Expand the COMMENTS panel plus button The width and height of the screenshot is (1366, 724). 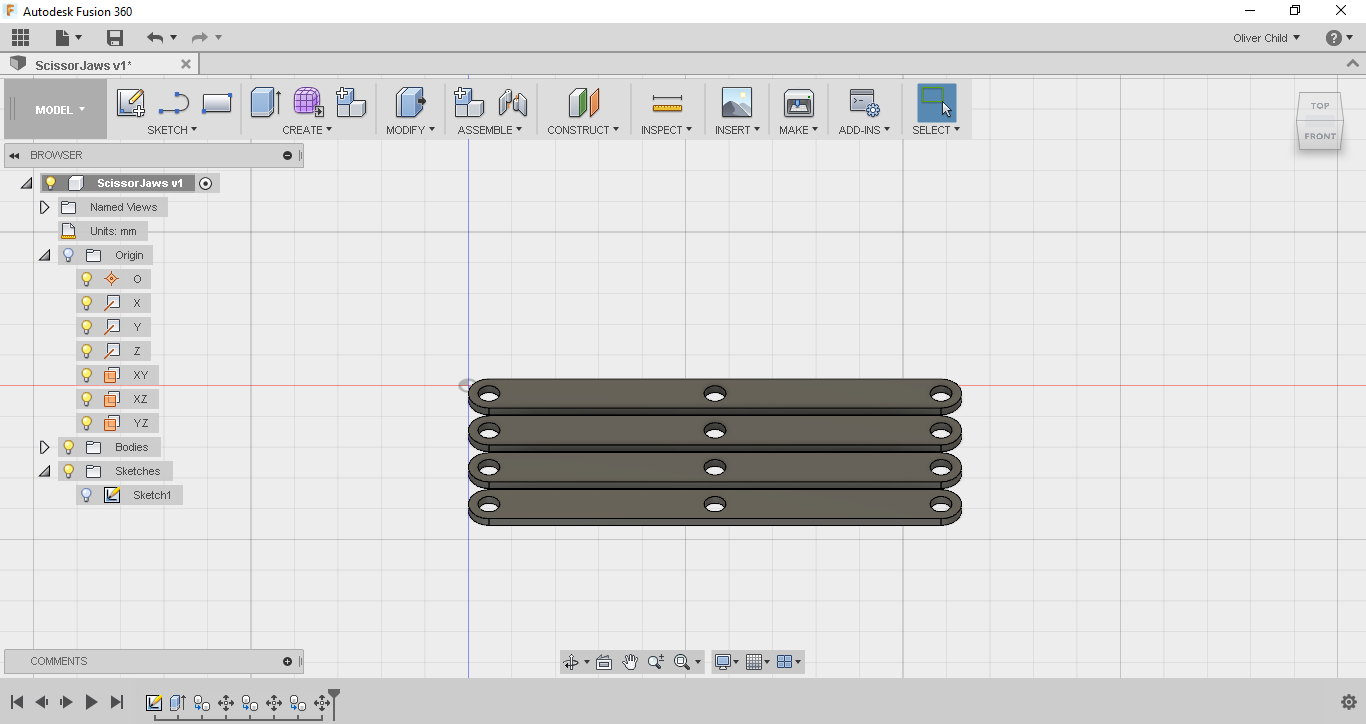coord(288,662)
